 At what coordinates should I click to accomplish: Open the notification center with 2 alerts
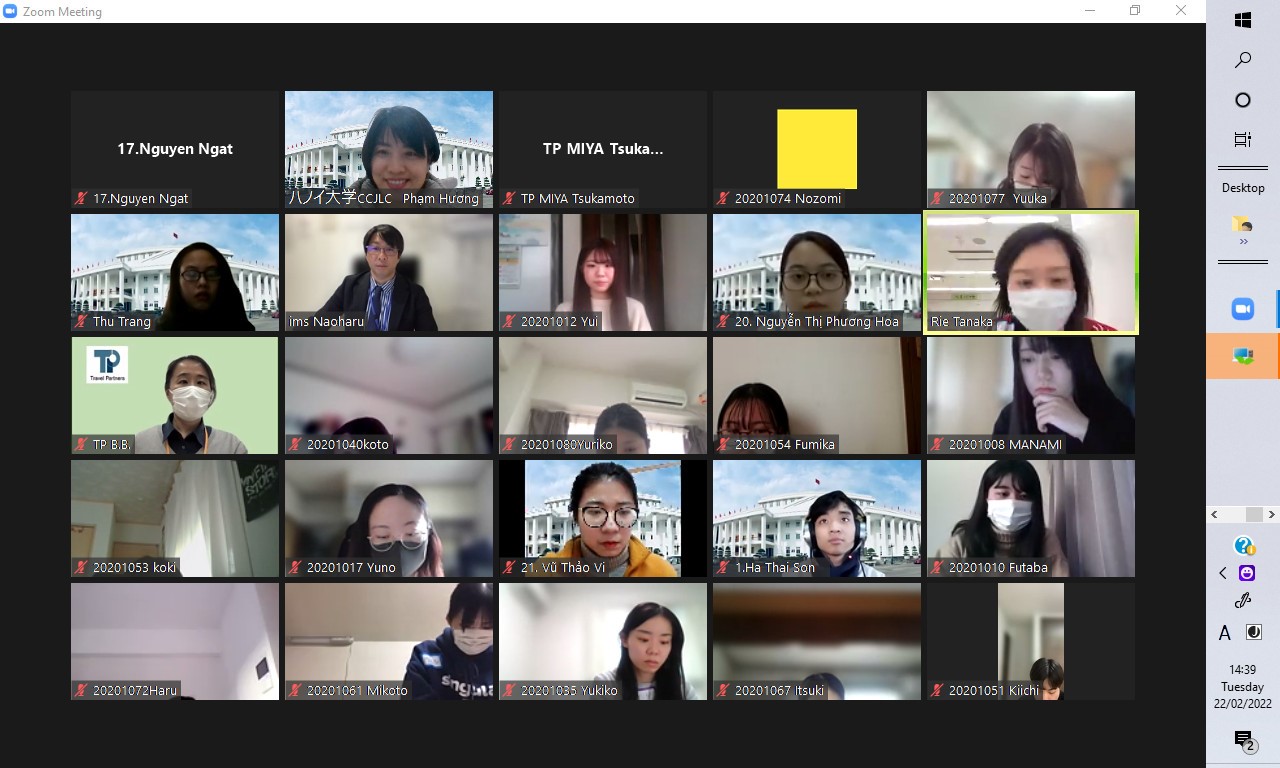click(x=1244, y=740)
